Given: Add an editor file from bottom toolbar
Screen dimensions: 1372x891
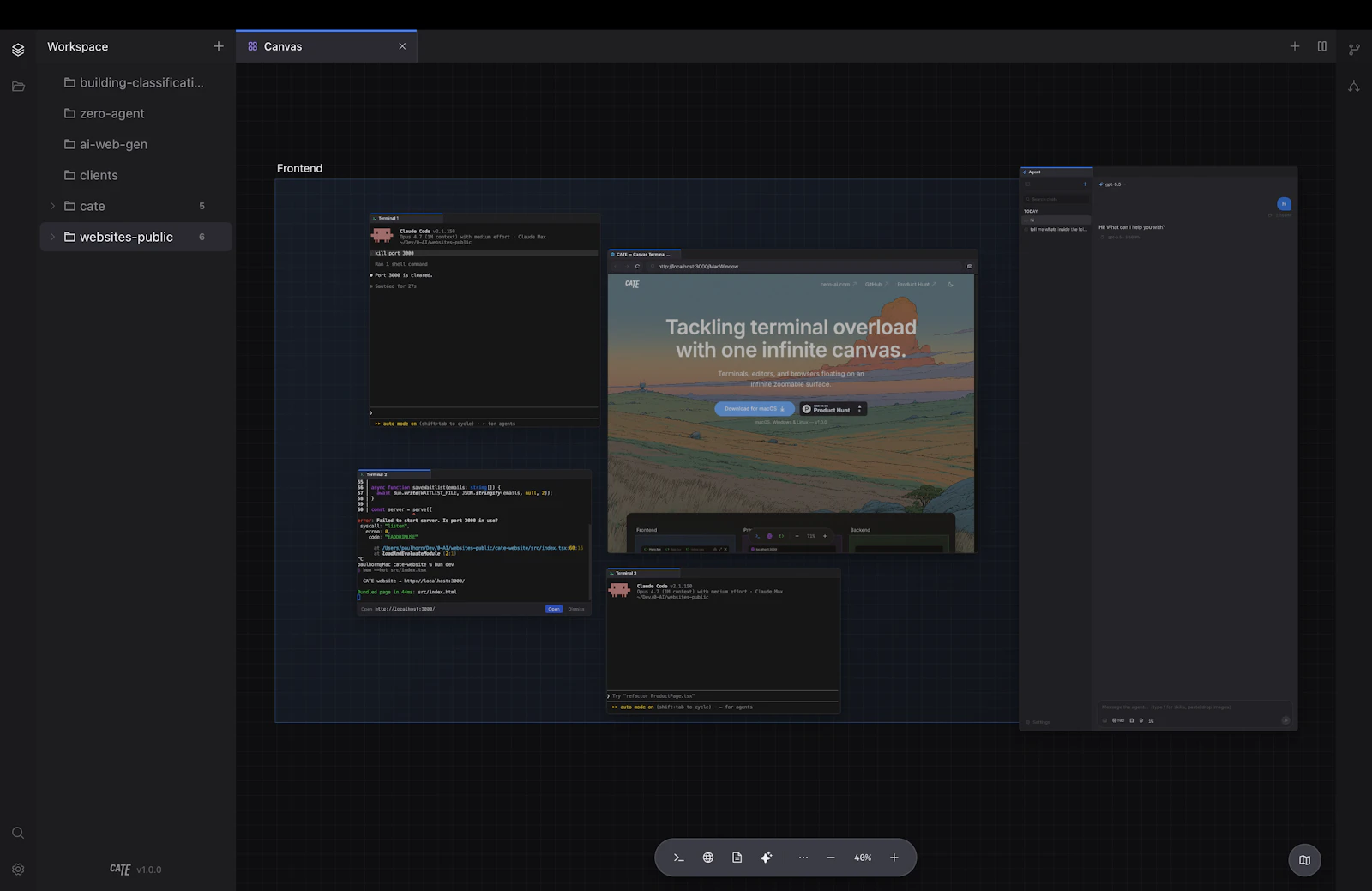Looking at the screenshot, I should coord(737,858).
